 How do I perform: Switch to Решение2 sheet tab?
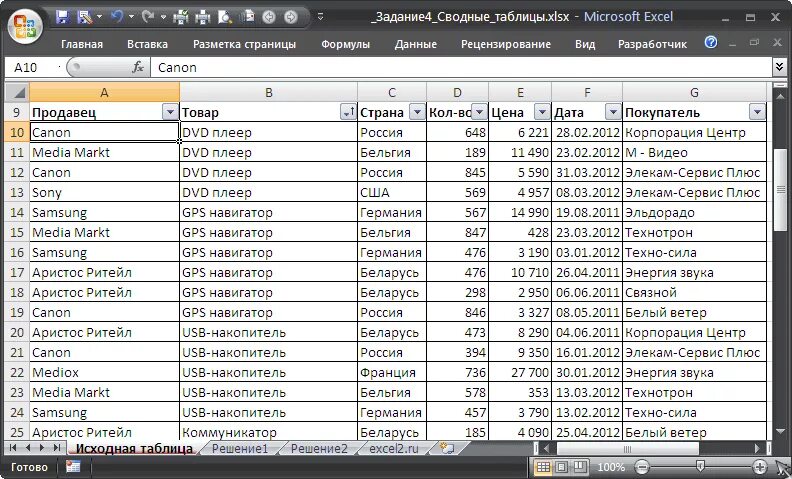coord(319,449)
